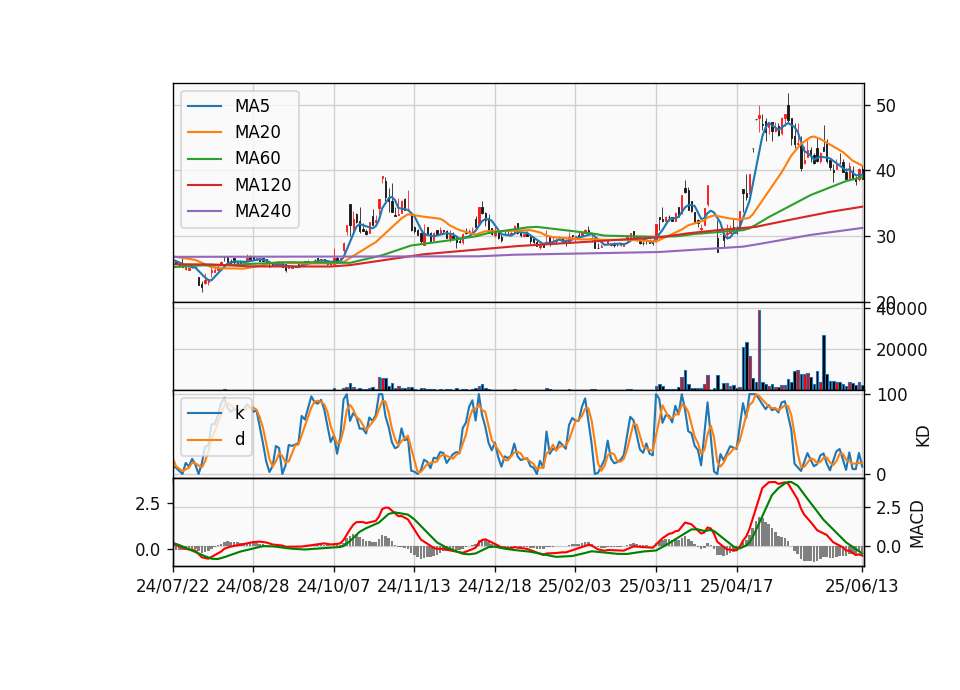Click the 24/11/13 date axis label

coord(414,586)
